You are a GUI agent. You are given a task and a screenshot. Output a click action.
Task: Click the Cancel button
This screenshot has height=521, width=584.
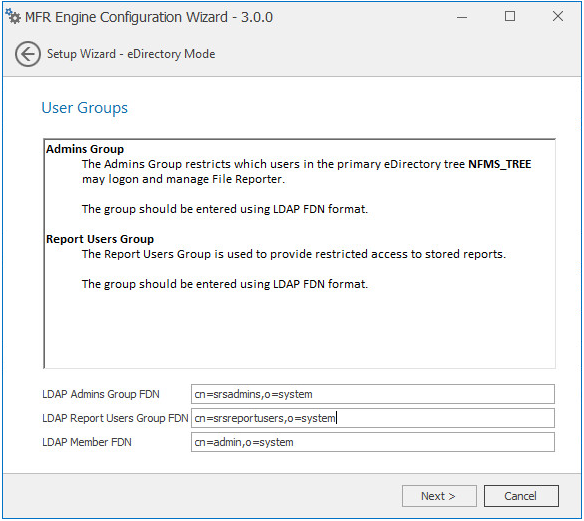point(521,496)
